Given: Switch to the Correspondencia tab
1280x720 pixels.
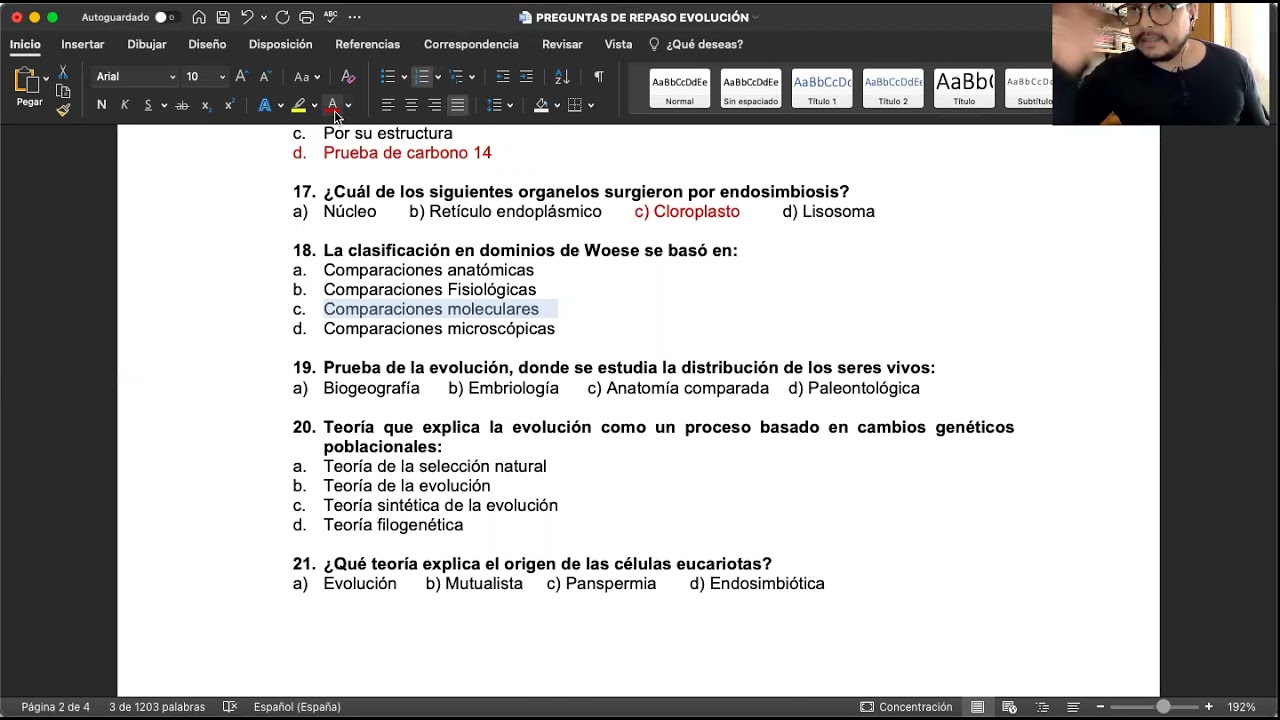Looking at the screenshot, I should (x=471, y=44).
